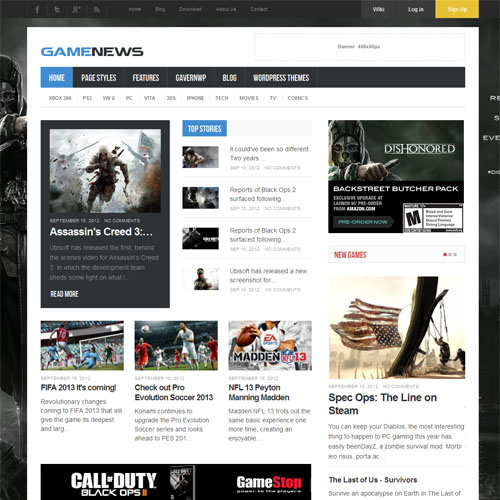The image size is (500, 500).
Task: Open 'The Last of Us - Survivors'
Action: click(x=373, y=480)
